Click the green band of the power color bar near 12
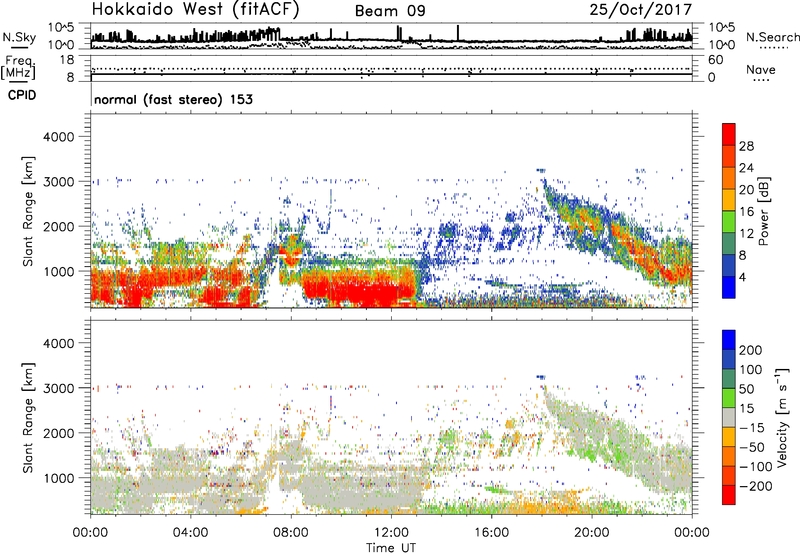 tap(729, 221)
